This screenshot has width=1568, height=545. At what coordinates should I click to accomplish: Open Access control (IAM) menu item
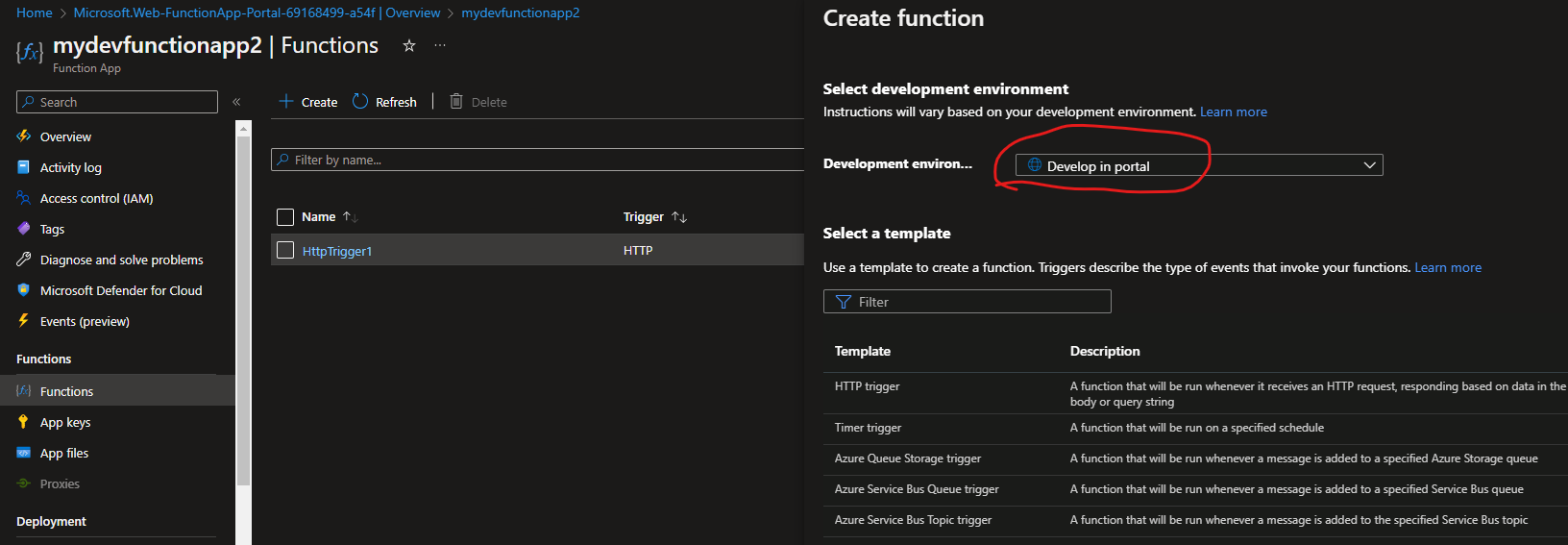tap(96, 198)
